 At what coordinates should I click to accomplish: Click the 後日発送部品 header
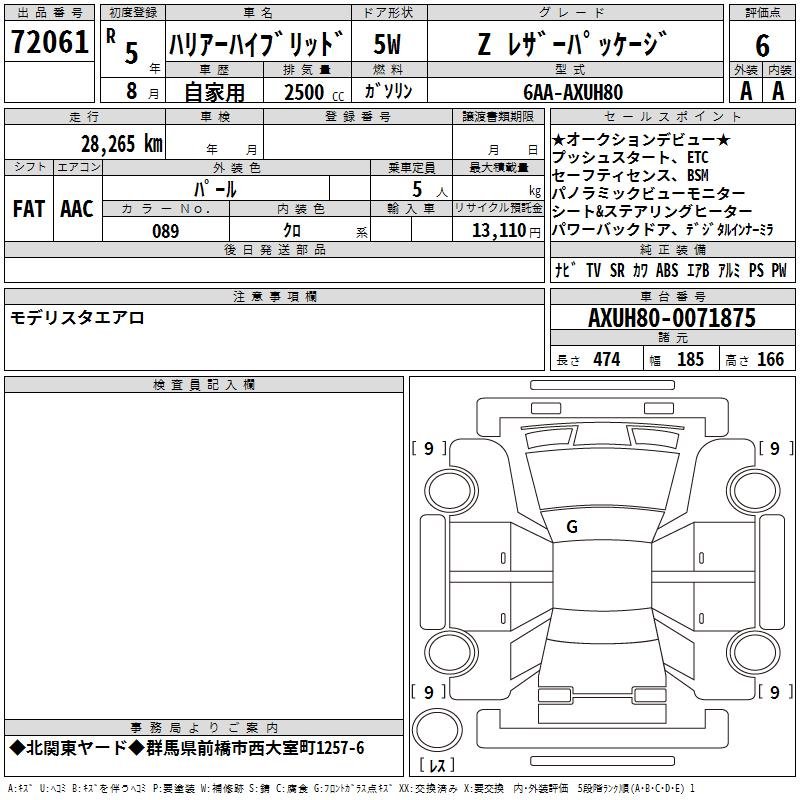[274, 249]
